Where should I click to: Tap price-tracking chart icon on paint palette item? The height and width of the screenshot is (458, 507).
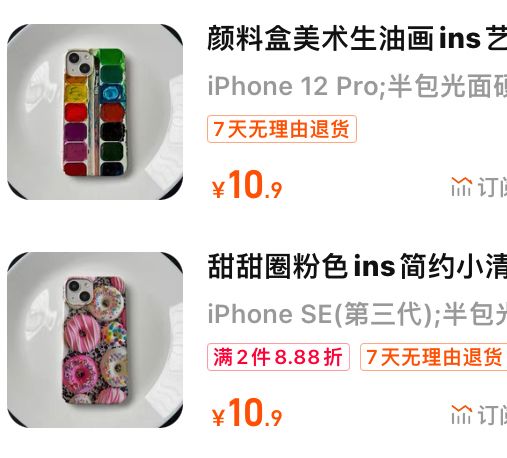point(462,187)
